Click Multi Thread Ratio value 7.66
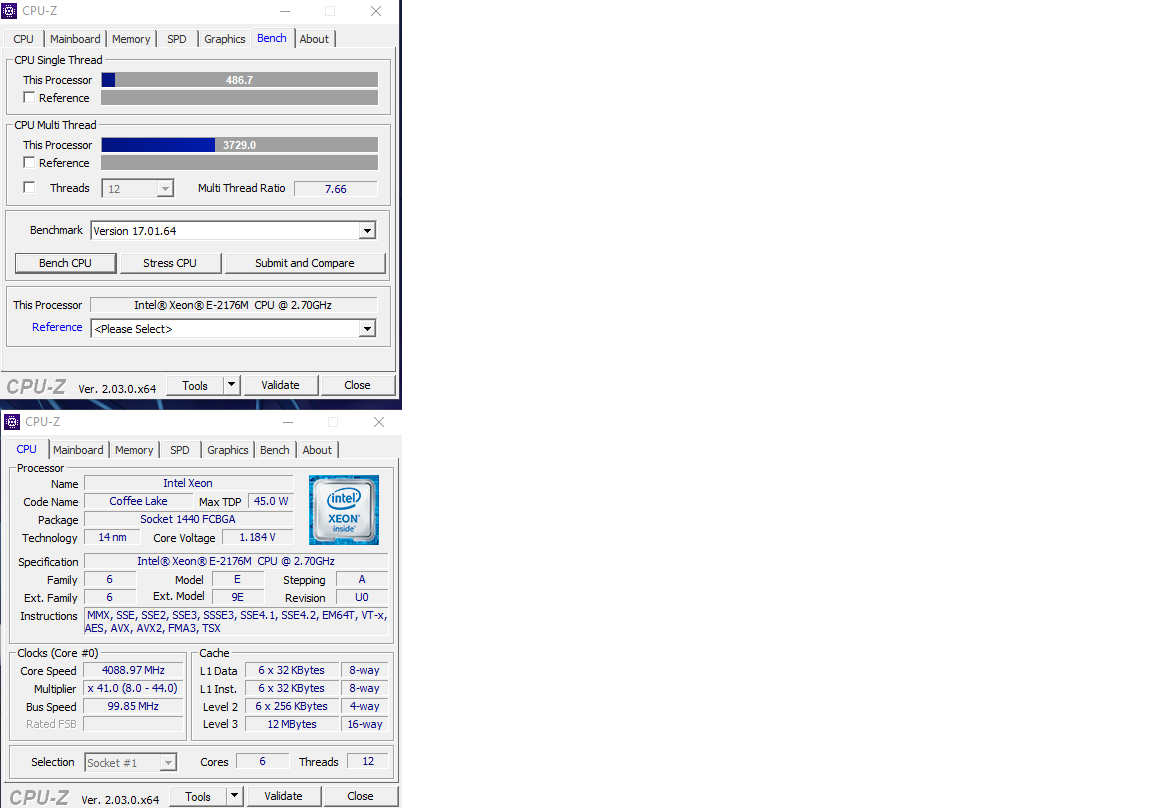The image size is (1152, 808). [x=336, y=189]
